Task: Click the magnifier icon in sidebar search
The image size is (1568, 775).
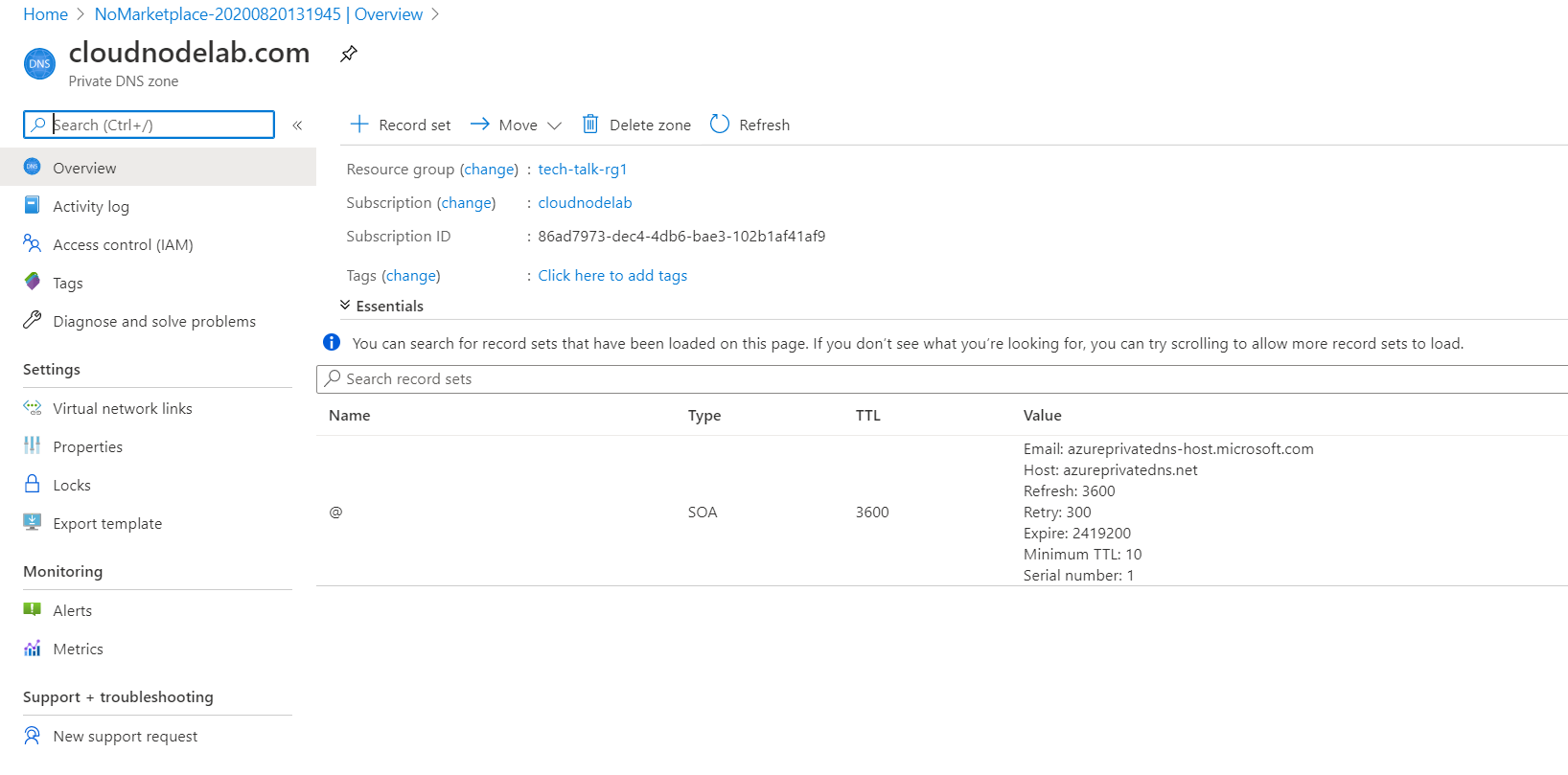Action: click(38, 125)
